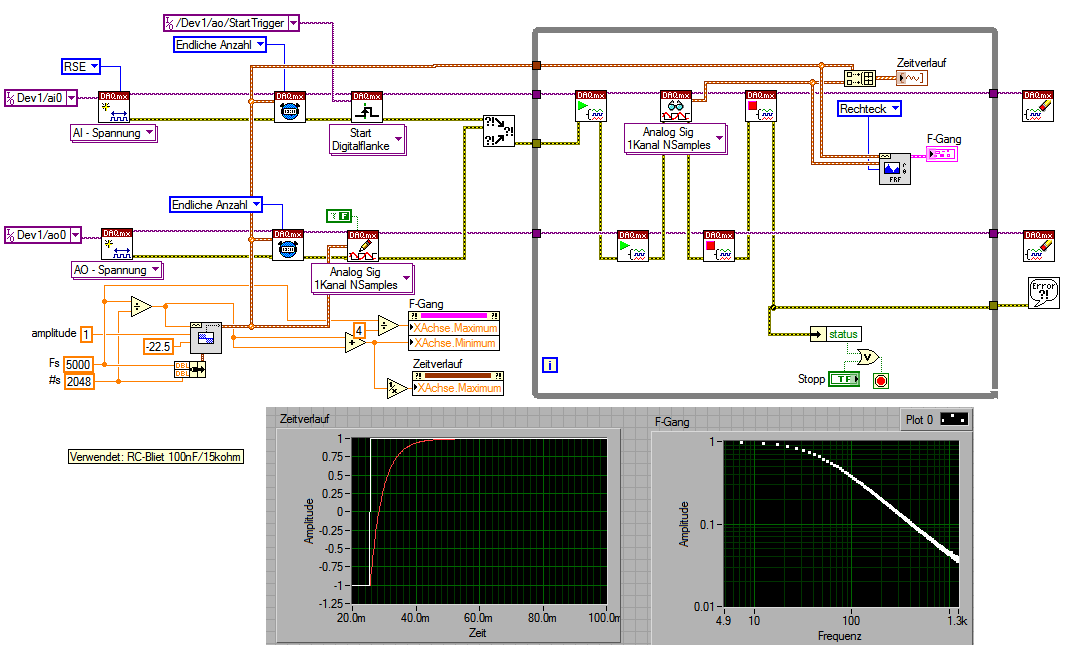Toggle the green False boolean constant
This screenshot has width=1069, height=645.
point(339,216)
